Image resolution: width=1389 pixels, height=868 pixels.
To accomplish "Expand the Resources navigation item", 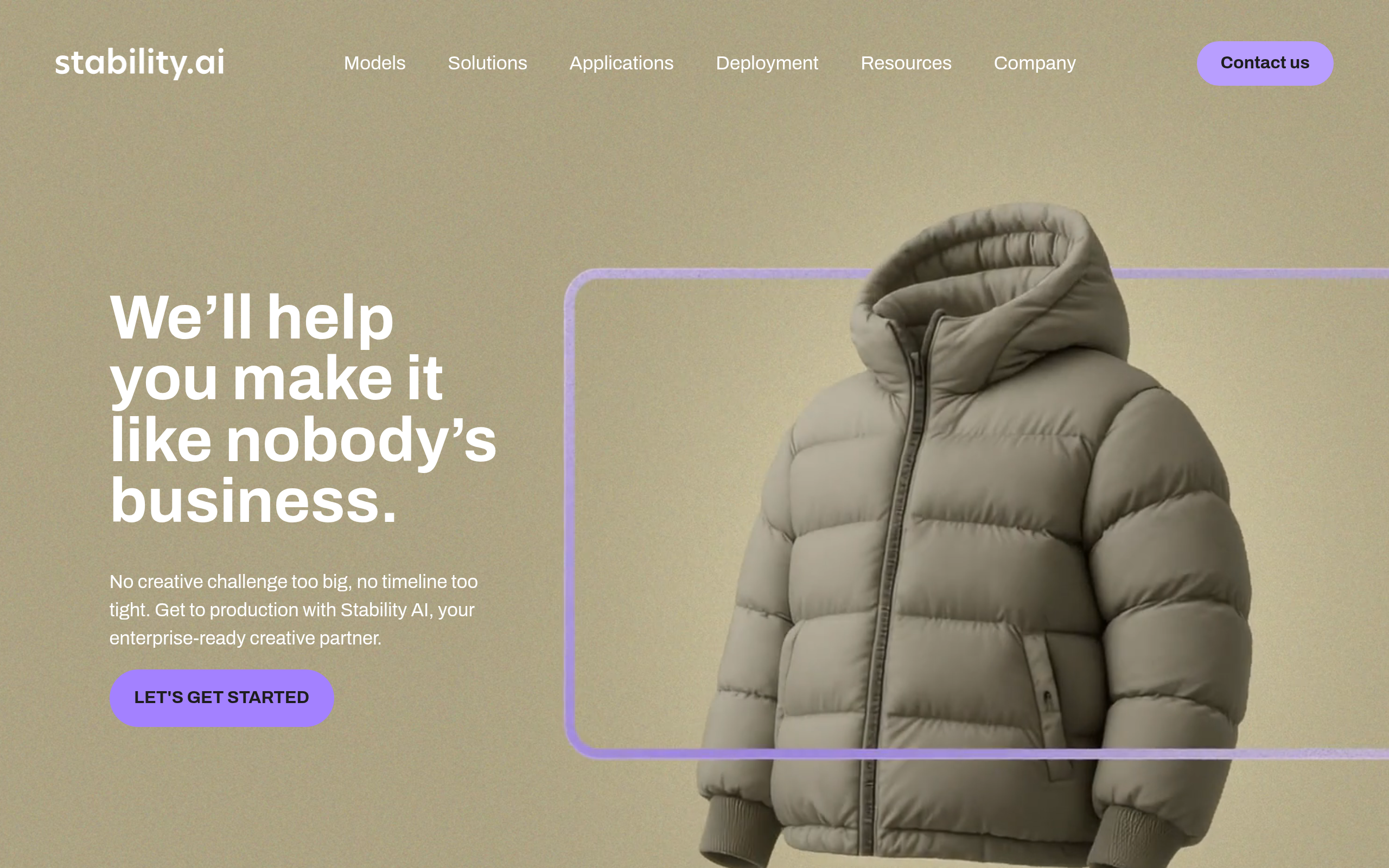I will (906, 63).
